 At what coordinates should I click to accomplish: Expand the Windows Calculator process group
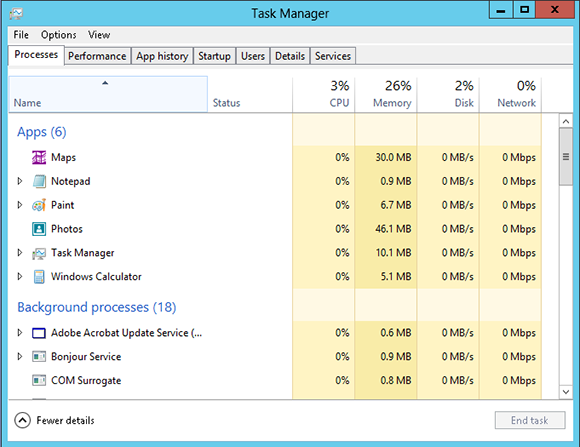click(20, 276)
